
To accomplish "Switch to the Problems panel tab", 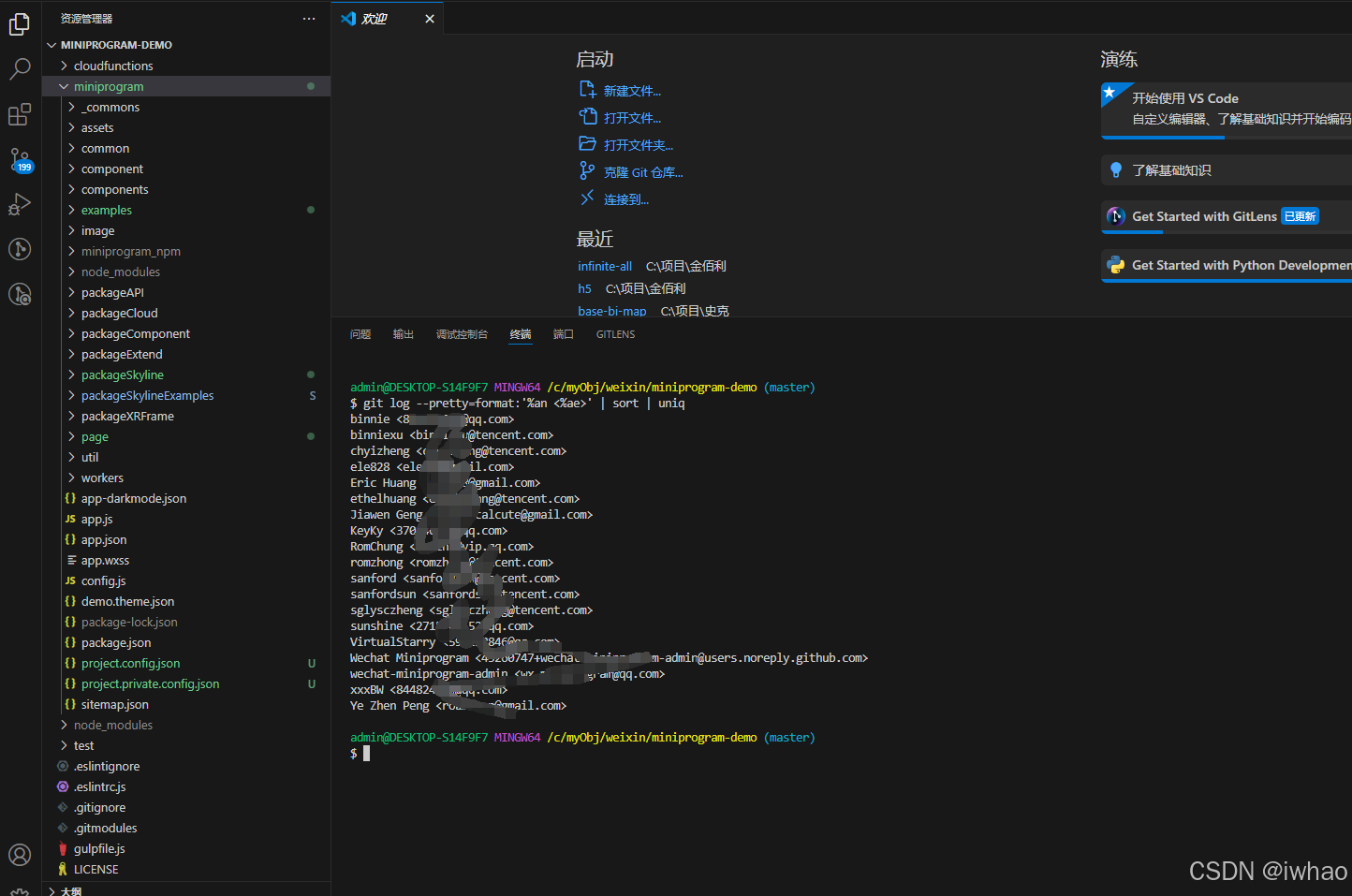I will [x=360, y=334].
